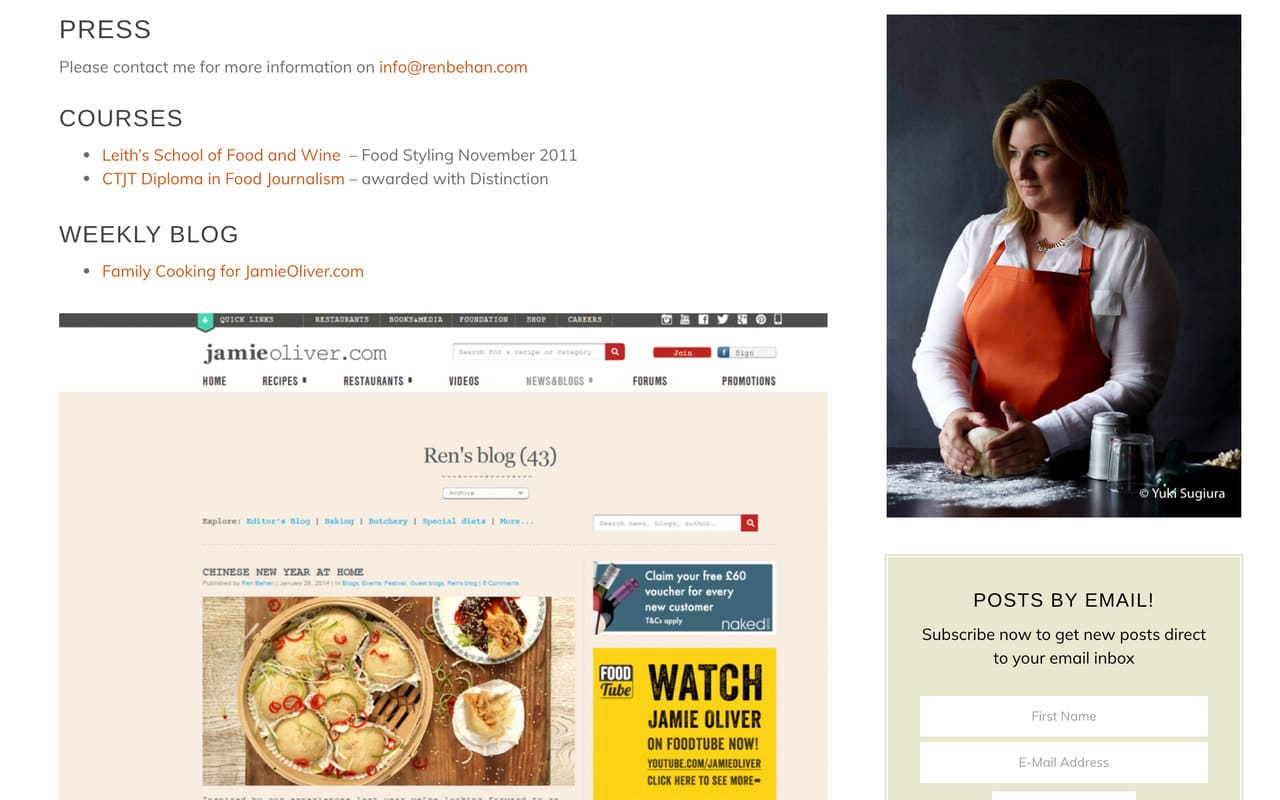The width and height of the screenshot is (1280, 800).
Task: Click the mobile phone icon in the top bar
Action: [x=778, y=319]
